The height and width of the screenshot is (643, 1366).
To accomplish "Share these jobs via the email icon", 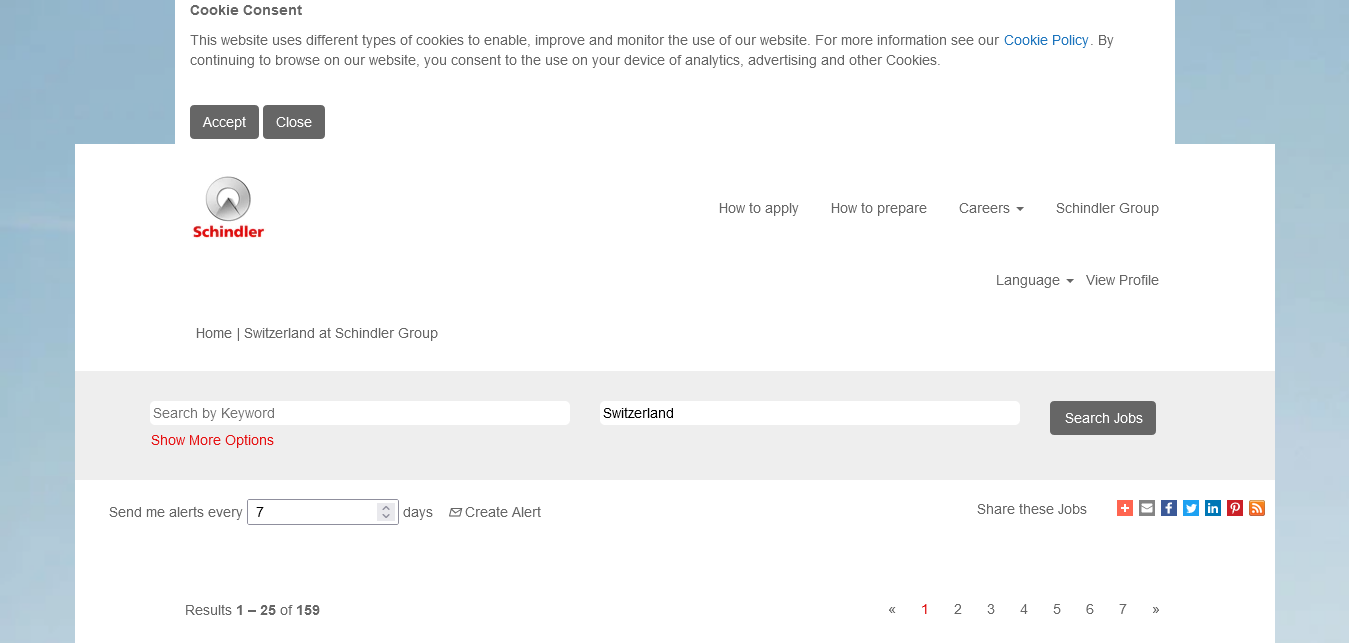I will (1147, 508).
